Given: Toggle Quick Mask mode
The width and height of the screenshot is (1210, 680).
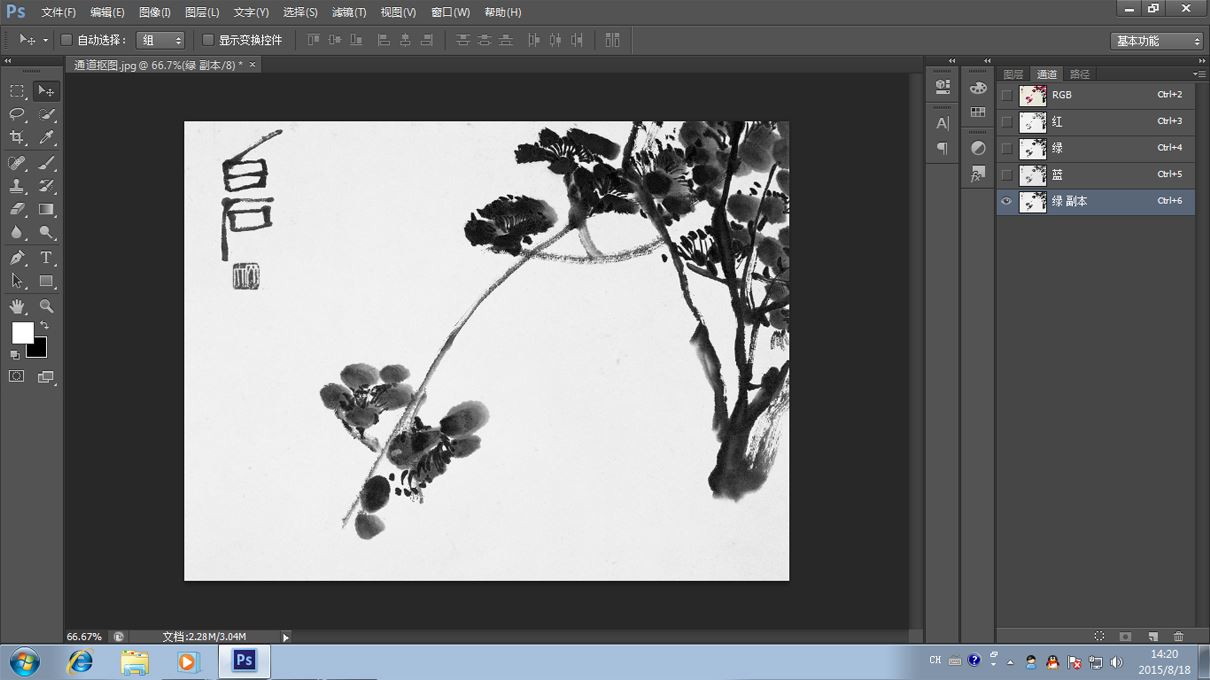Looking at the screenshot, I should click(17, 377).
